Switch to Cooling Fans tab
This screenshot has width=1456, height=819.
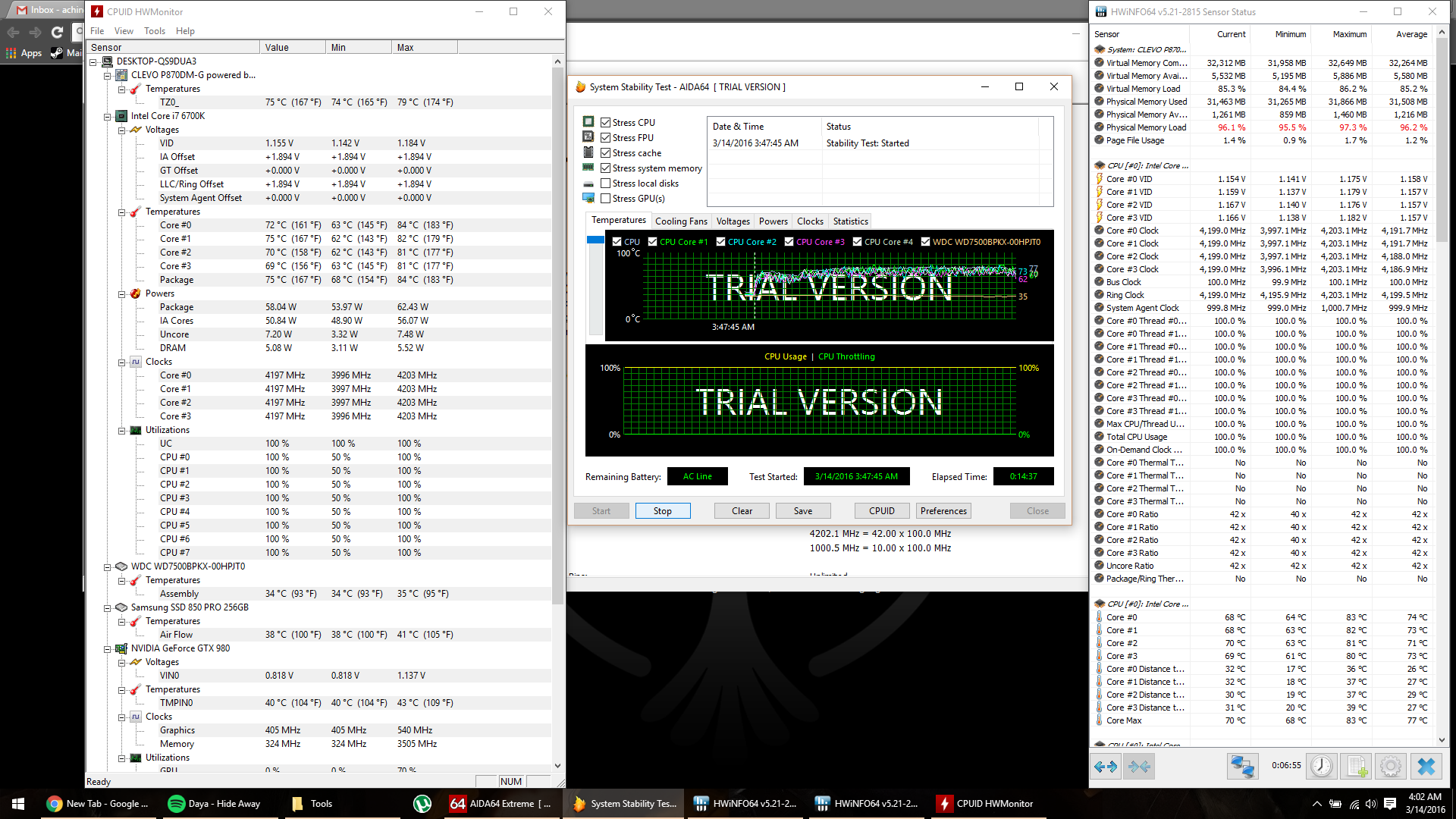click(x=681, y=221)
